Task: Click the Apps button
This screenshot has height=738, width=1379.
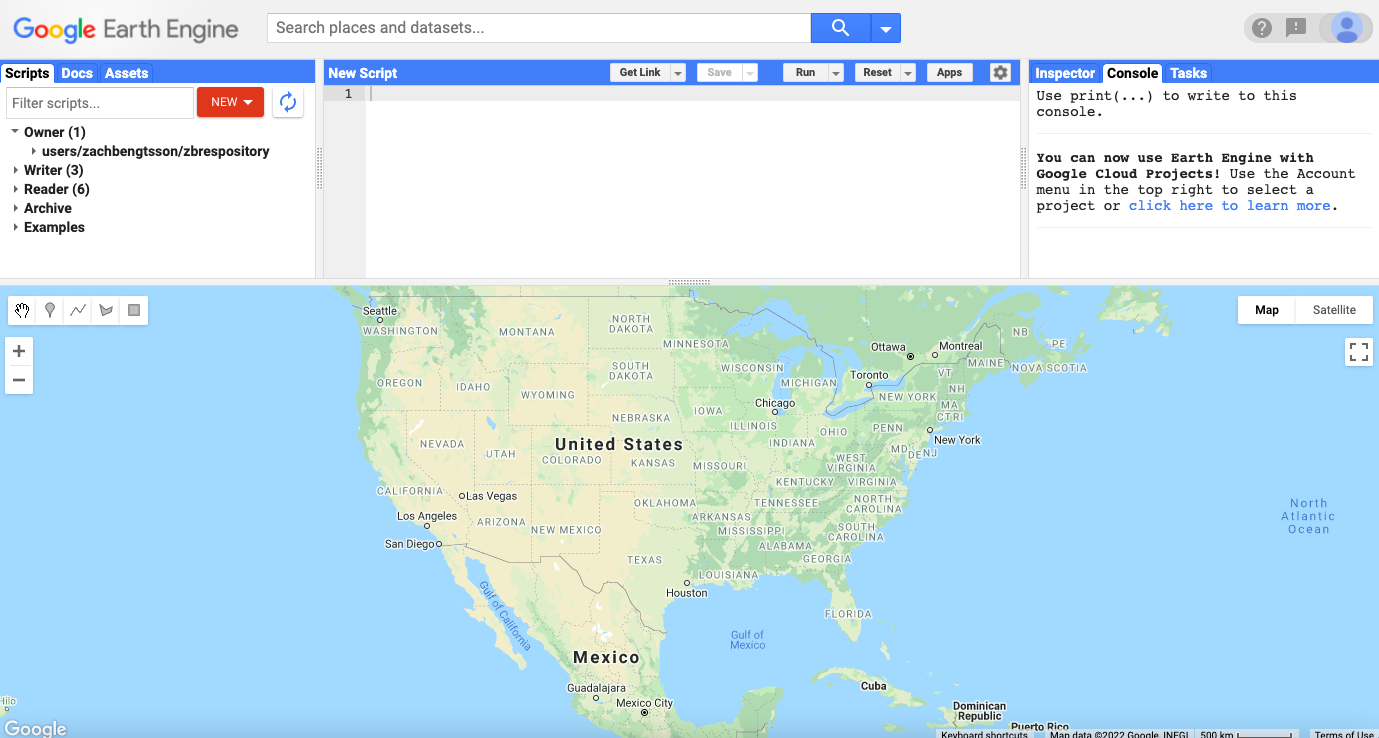Action: (949, 73)
